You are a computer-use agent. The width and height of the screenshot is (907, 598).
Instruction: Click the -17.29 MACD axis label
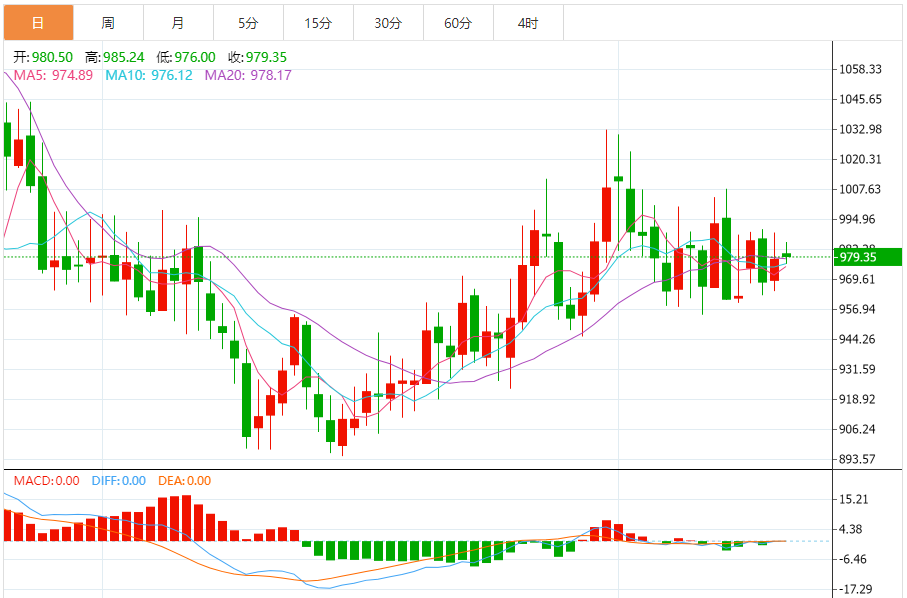856,589
